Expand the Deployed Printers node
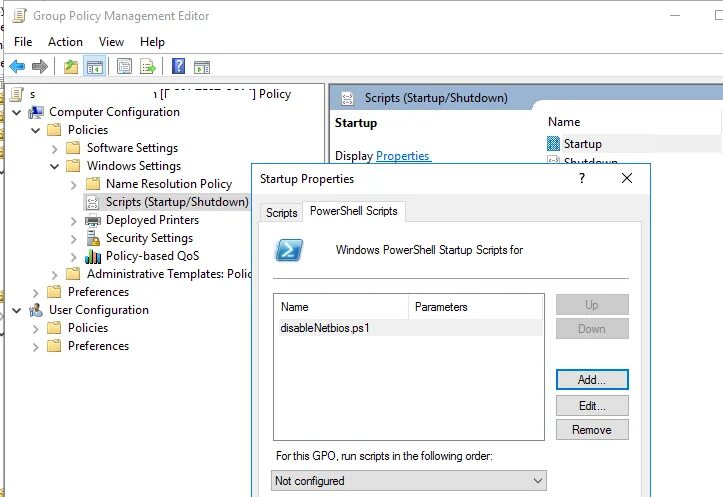The image size is (723, 497). [74, 221]
